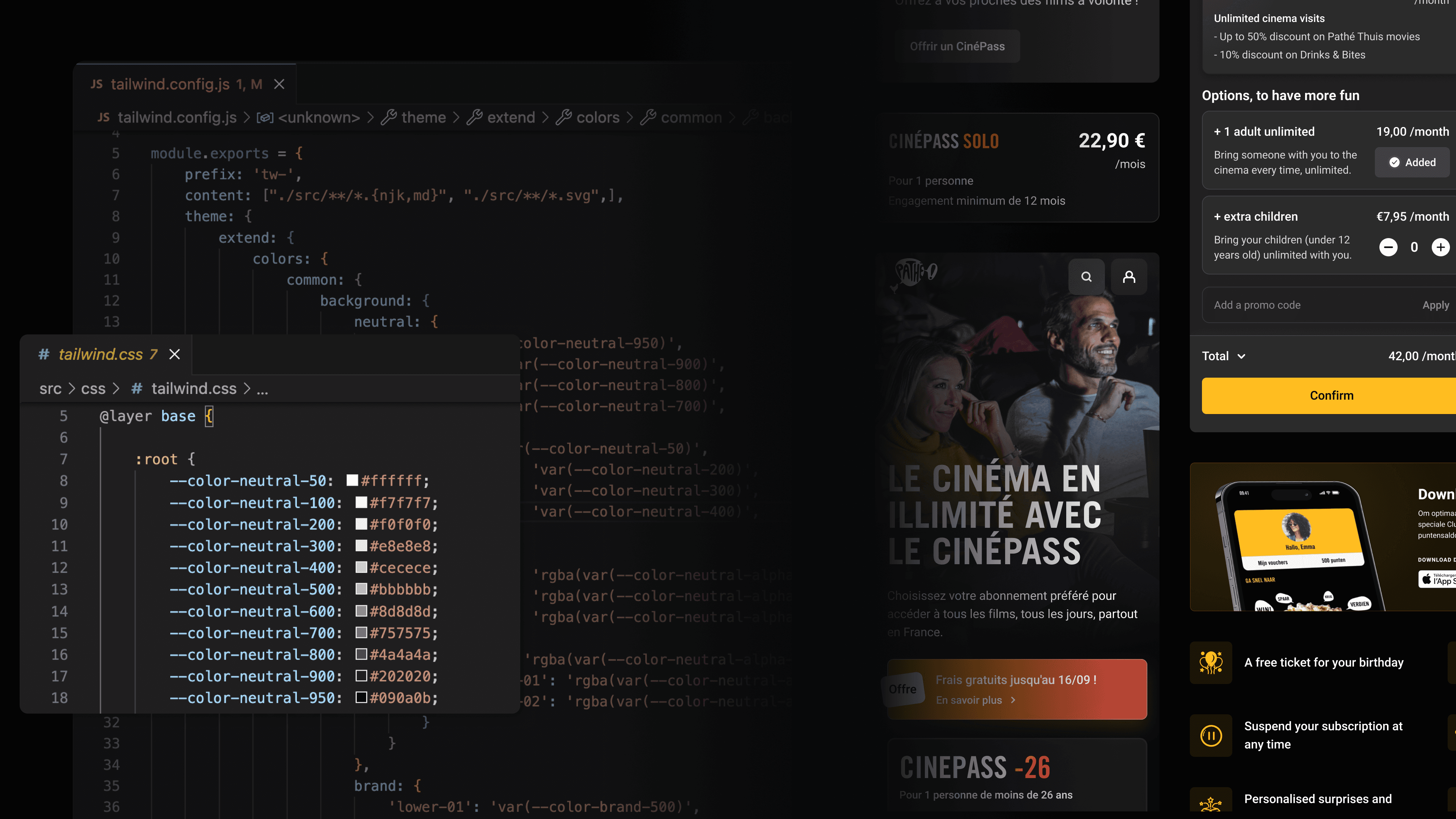The width and height of the screenshot is (1456, 819).
Task: Open search with the magnifier icon
Action: pos(1086,276)
